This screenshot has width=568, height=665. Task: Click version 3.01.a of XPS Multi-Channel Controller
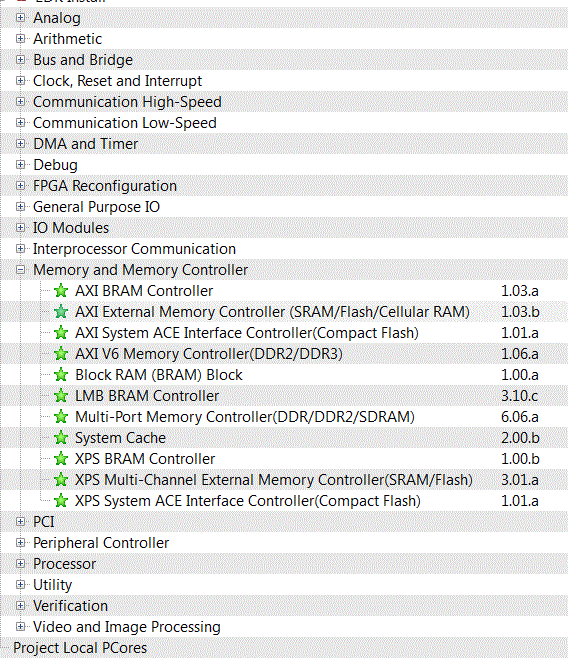pos(520,480)
